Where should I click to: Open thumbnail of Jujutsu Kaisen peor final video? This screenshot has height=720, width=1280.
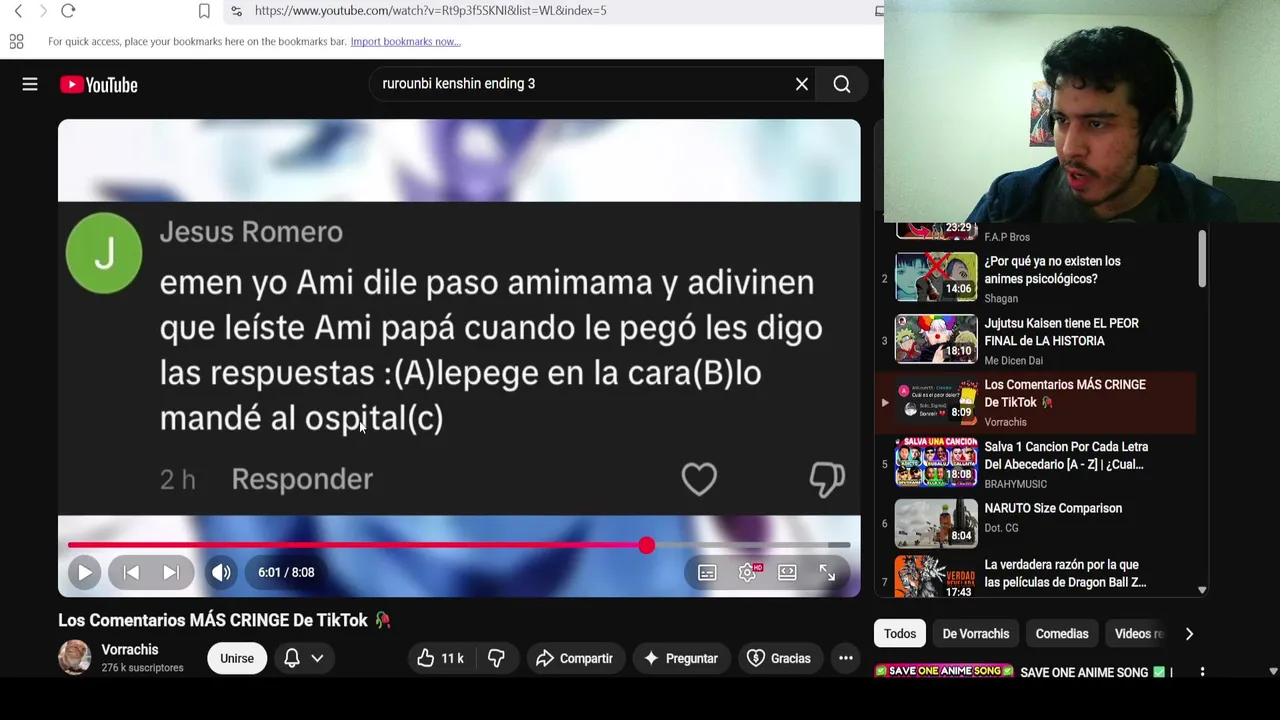[936, 339]
